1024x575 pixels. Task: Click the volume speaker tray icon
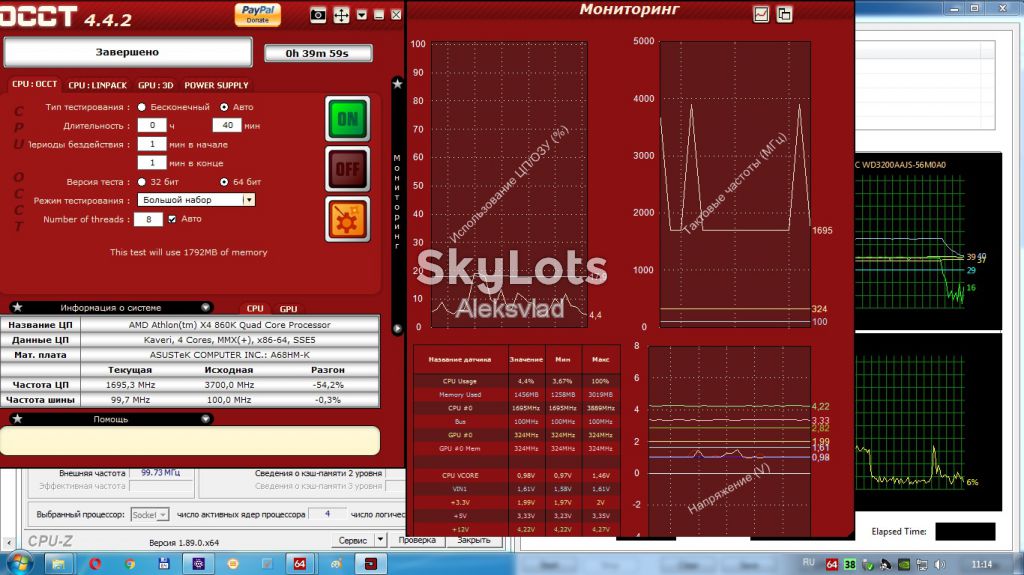940,564
